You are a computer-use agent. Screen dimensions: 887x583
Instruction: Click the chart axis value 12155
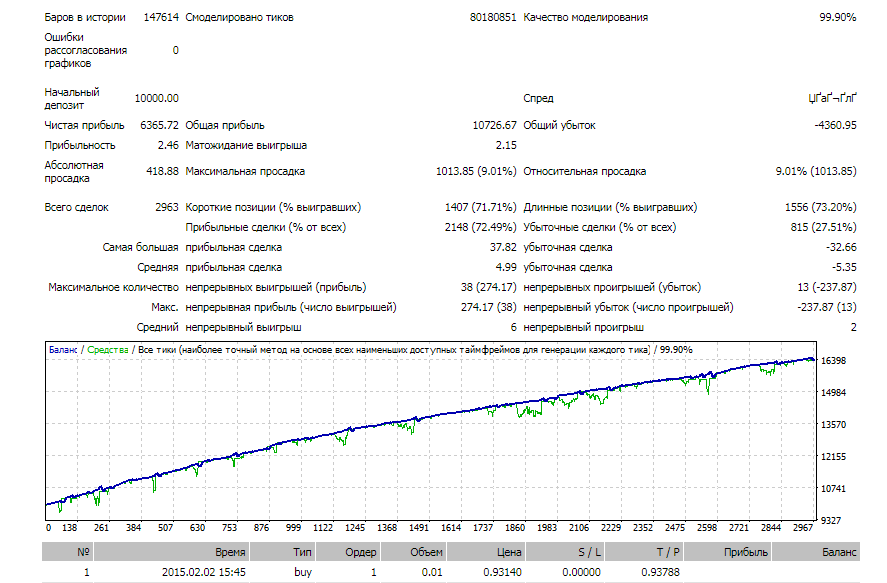(x=833, y=457)
